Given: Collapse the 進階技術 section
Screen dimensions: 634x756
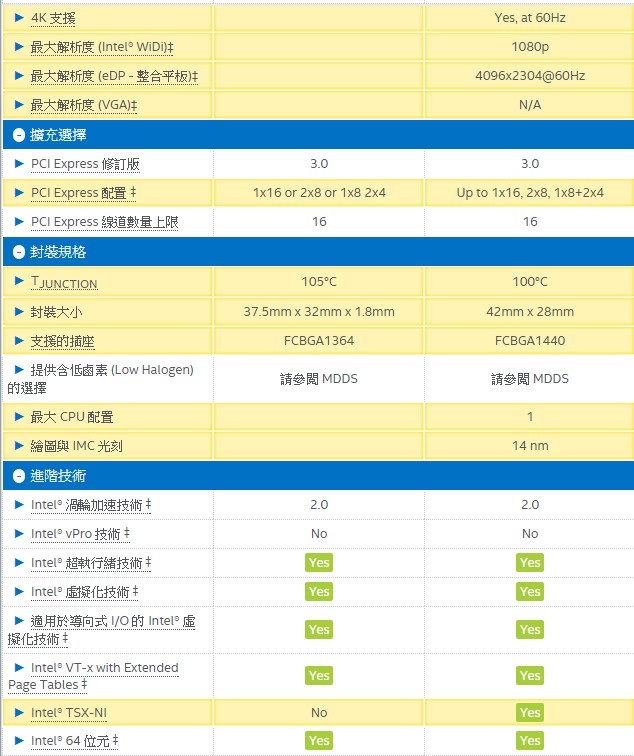Looking at the screenshot, I should pos(19,476).
